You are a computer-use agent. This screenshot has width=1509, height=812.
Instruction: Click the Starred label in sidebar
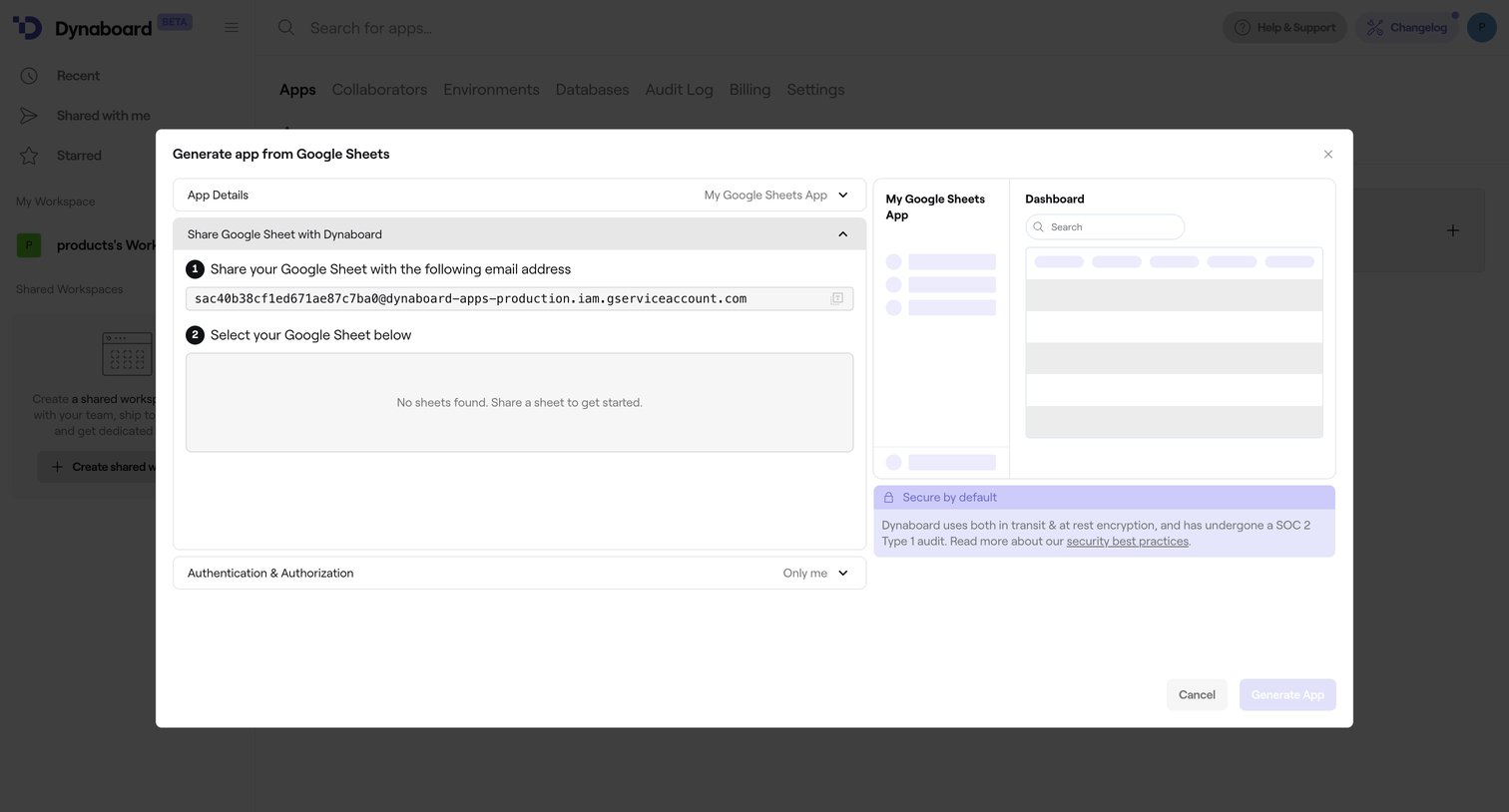(x=79, y=156)
